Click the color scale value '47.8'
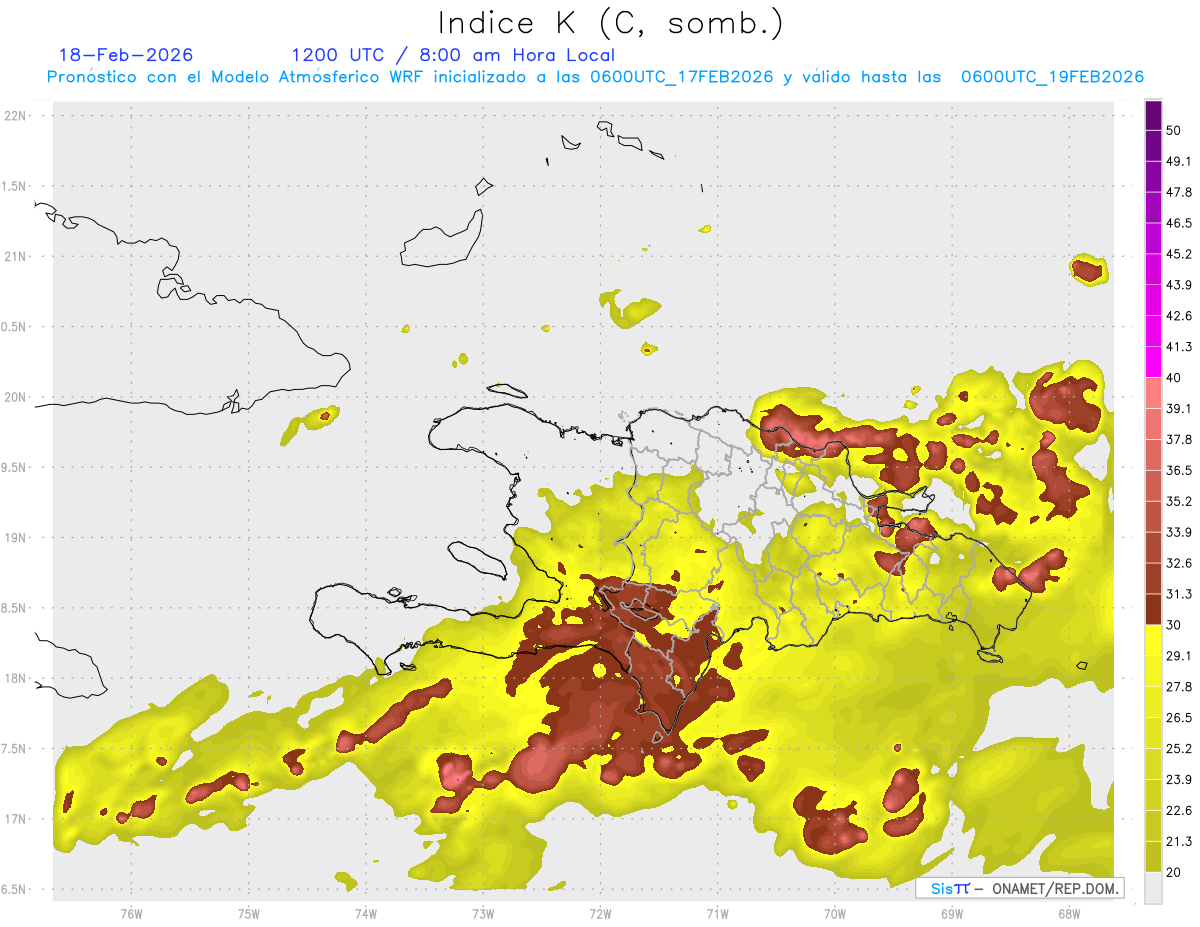The image size is (1200, 927). click(x=1178, y=192)
